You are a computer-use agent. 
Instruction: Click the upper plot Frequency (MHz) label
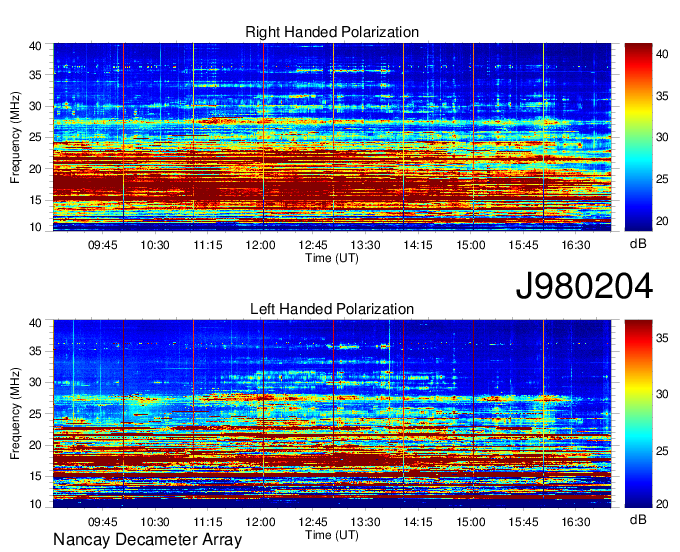click(x=15, y=137)
